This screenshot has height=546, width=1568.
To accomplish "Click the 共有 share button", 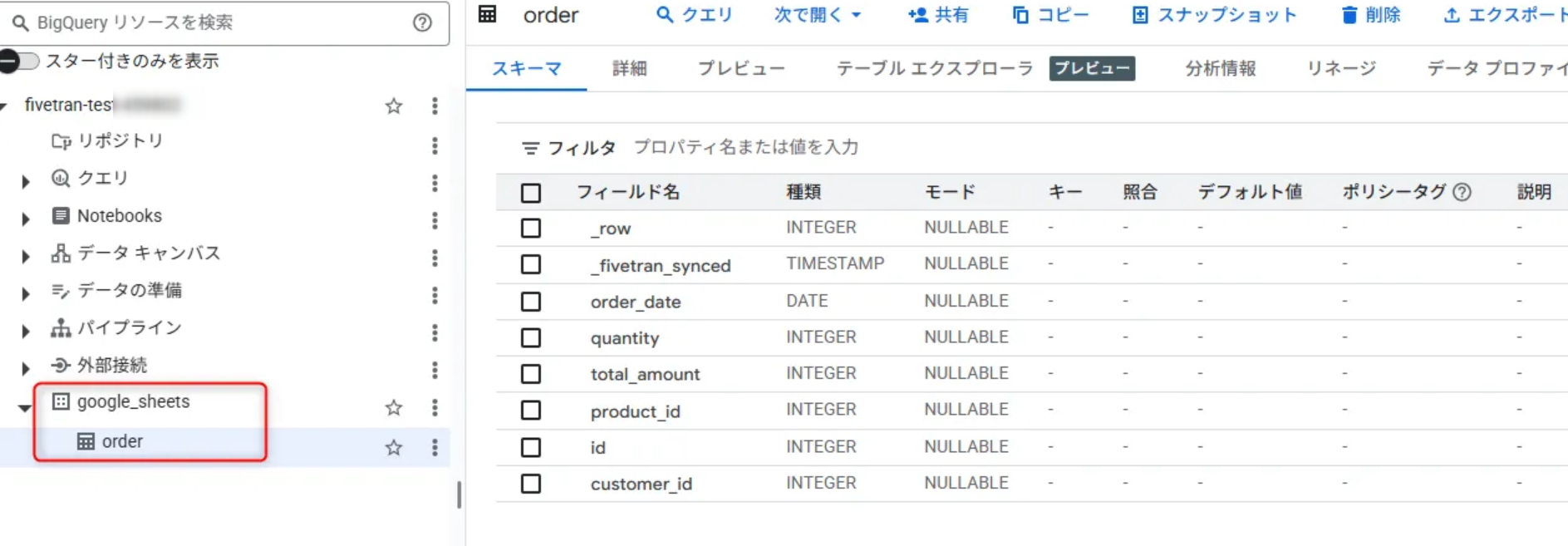I will click(938, 15).
